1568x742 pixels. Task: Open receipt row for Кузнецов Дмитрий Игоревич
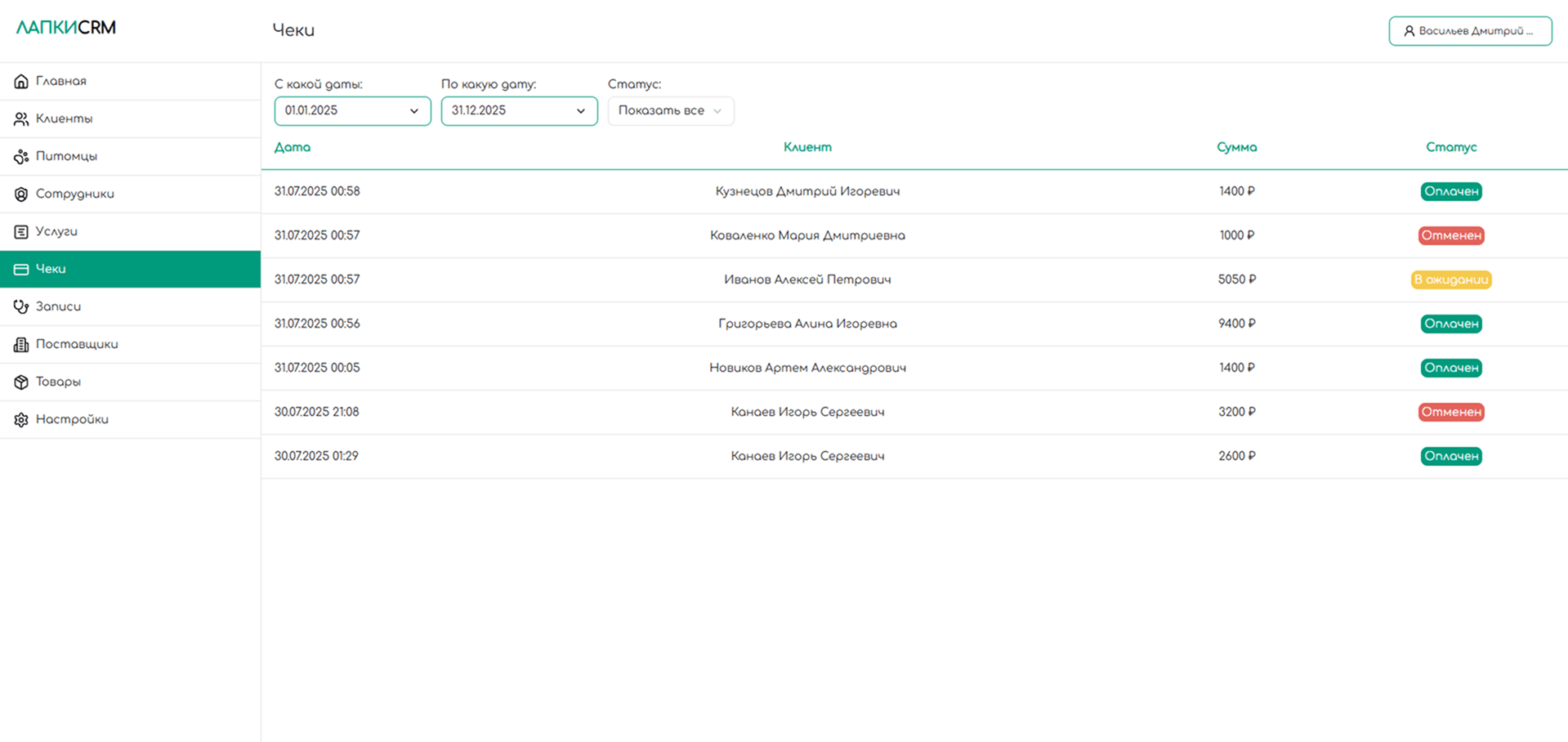[x=807, y=191]
